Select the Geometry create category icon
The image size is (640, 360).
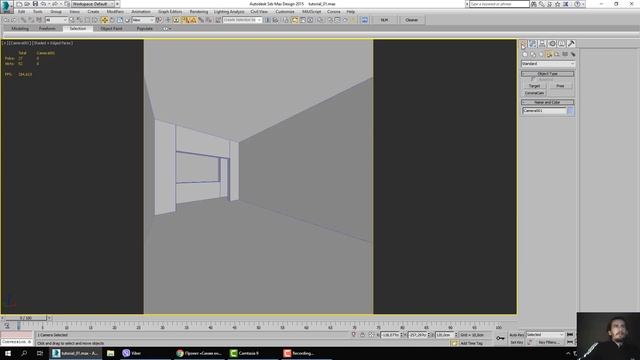[525, 54]
